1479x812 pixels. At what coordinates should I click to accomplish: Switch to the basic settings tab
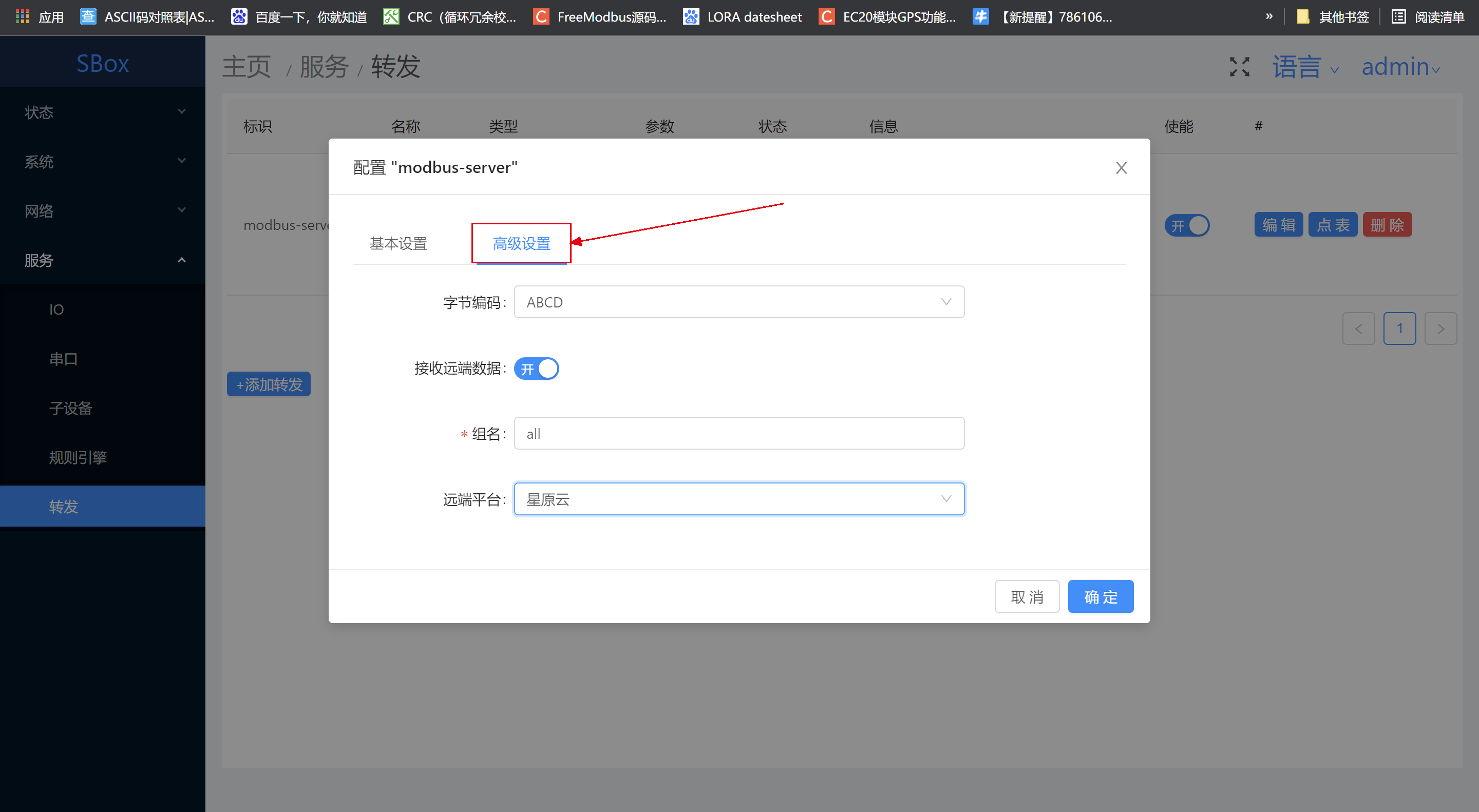398,243
